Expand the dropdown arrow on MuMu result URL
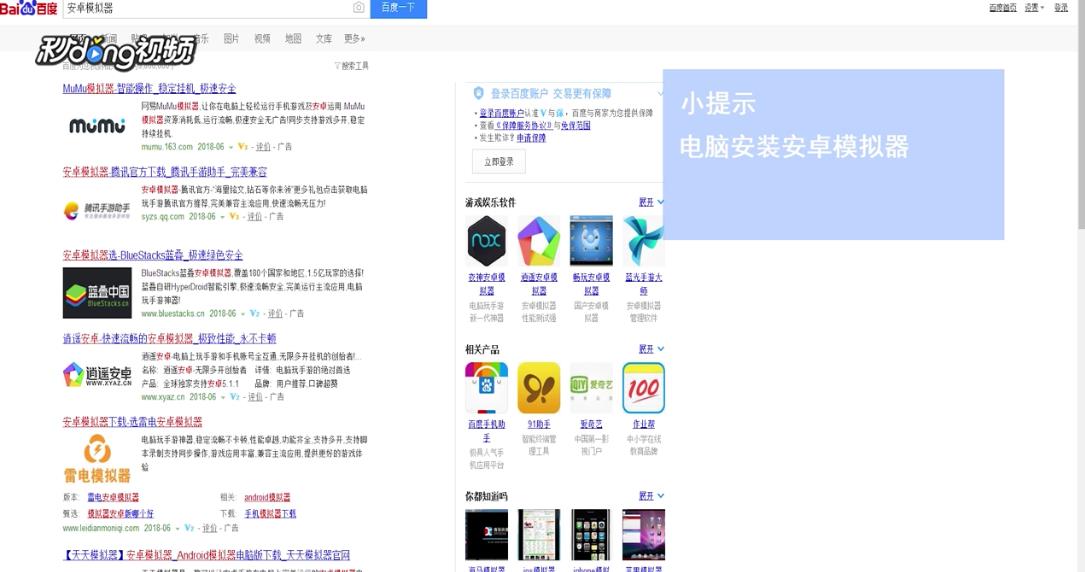This screenshot has width=1085, height=572. pos(230,147)
